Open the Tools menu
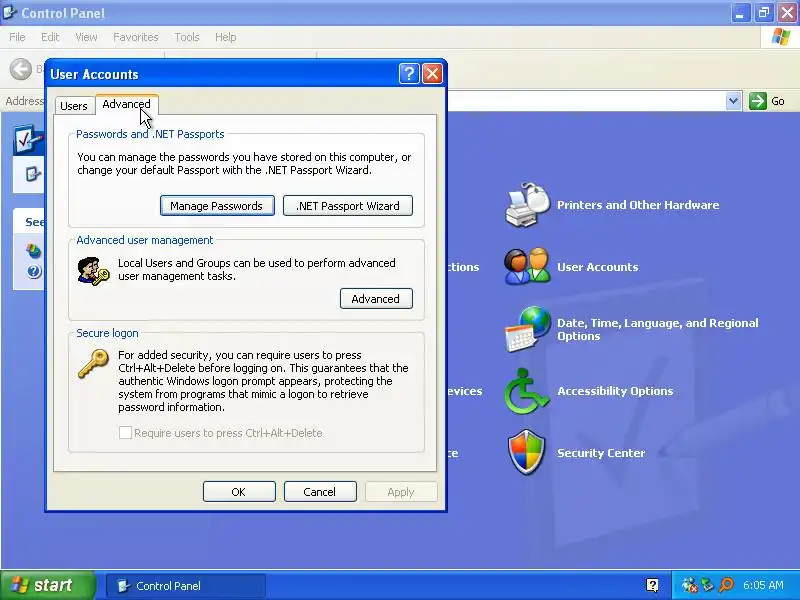 click(x=187, y=37)
